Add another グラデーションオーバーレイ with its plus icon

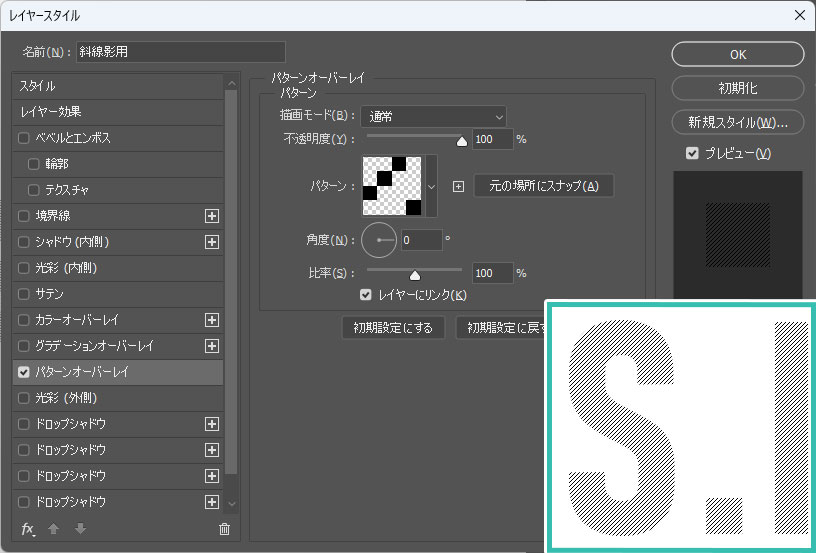(212, 346)
